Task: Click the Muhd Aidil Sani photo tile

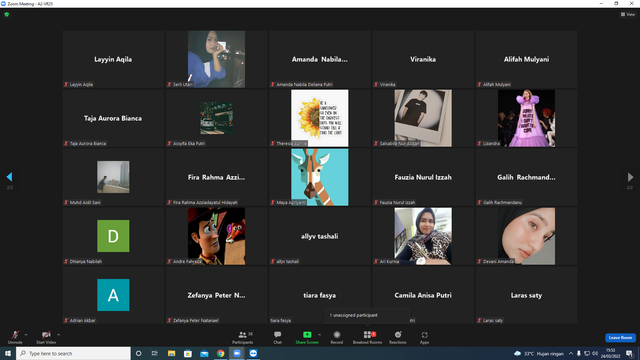Action: [x=113, y=177]
